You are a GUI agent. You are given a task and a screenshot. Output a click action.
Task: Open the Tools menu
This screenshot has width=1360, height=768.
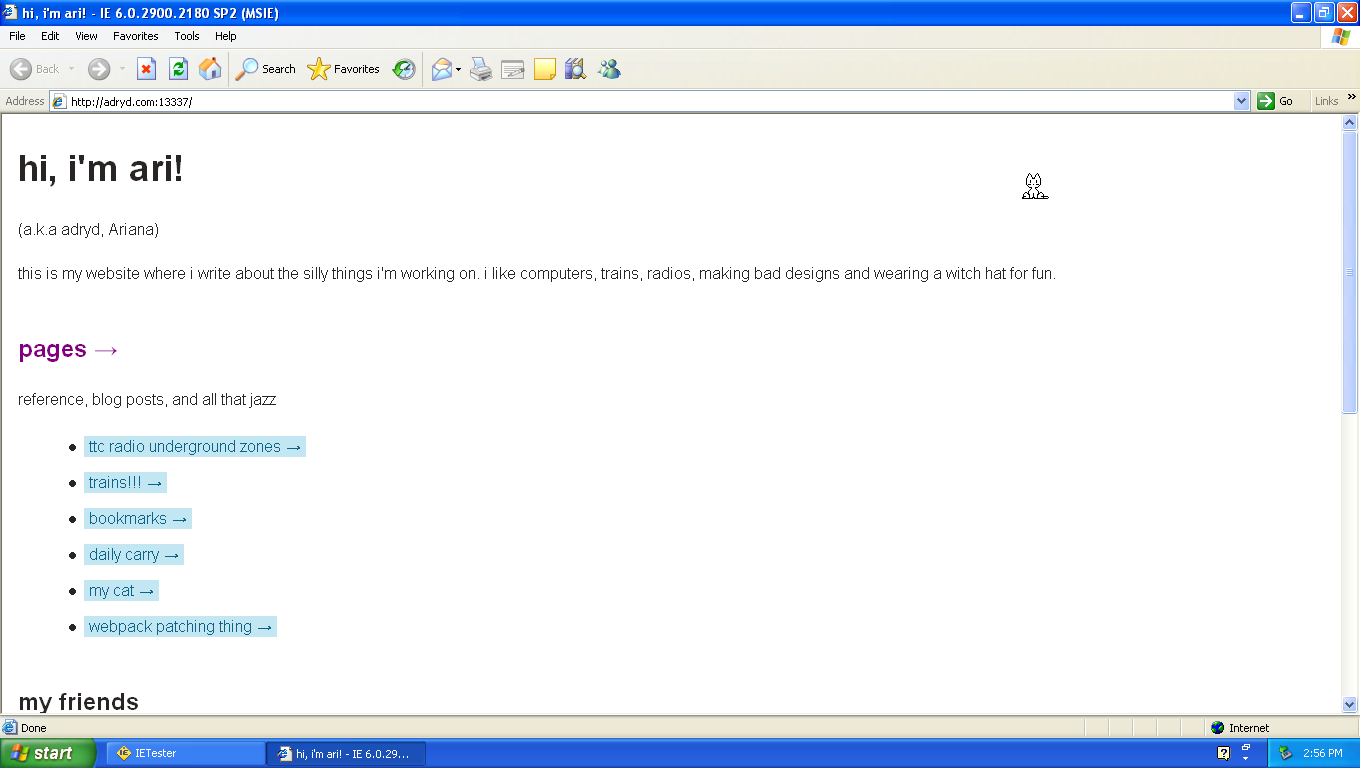point(186,36)
